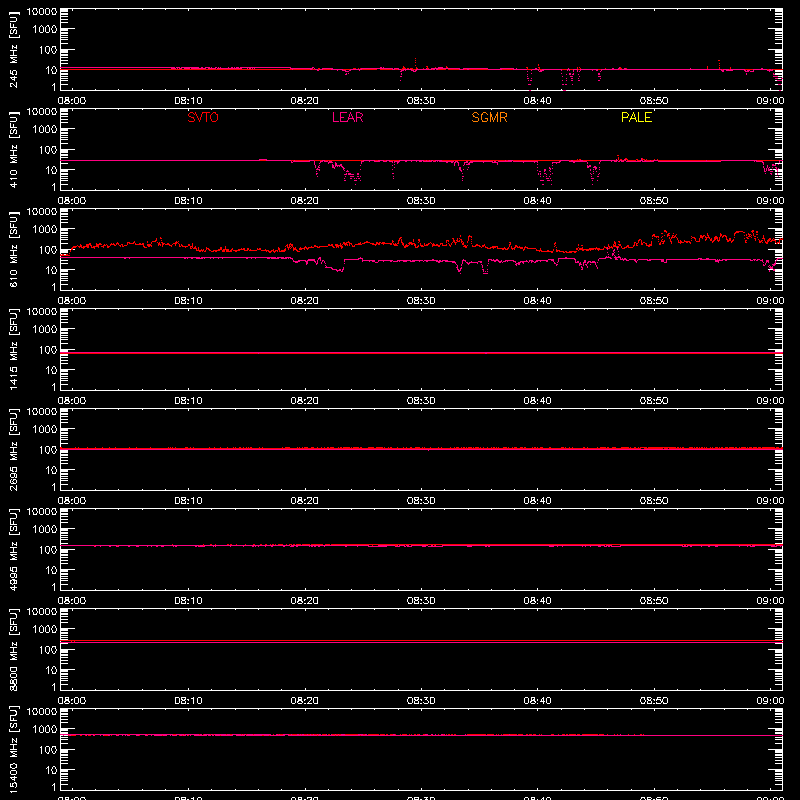Click 08:30 tick under 8800 MHz plot
Viewport: 800px width, 800px height.
(x=421, y=701)
